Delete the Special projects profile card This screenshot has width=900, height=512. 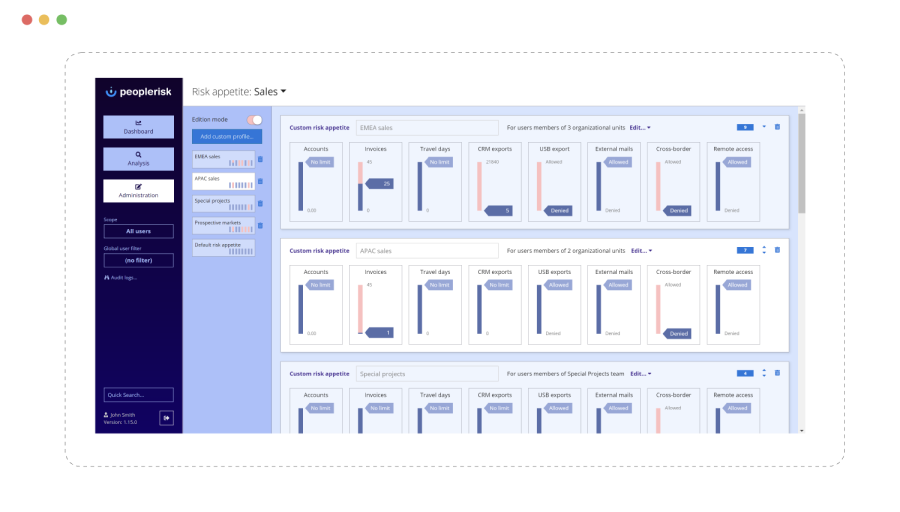(778, 373)
